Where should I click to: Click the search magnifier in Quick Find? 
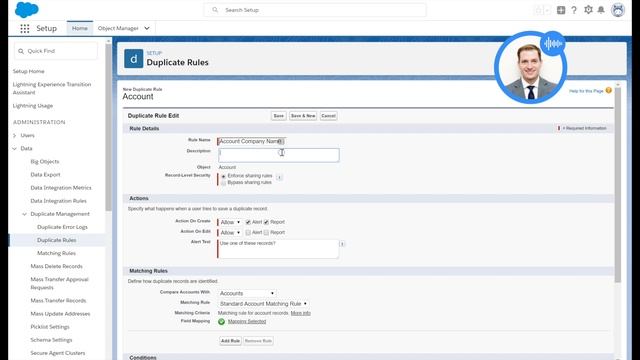(21, 51)
